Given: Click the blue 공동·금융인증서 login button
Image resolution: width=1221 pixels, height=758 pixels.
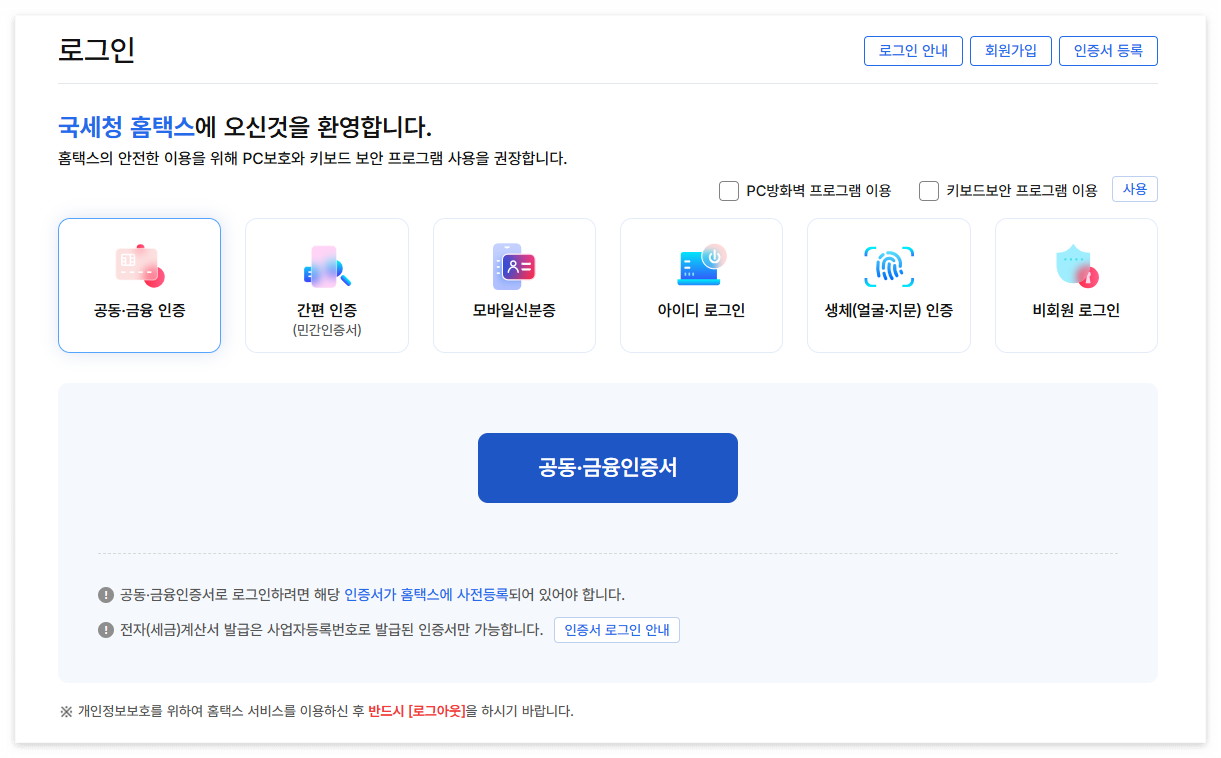Looking at the screenshot, I should tap(608, 468).
